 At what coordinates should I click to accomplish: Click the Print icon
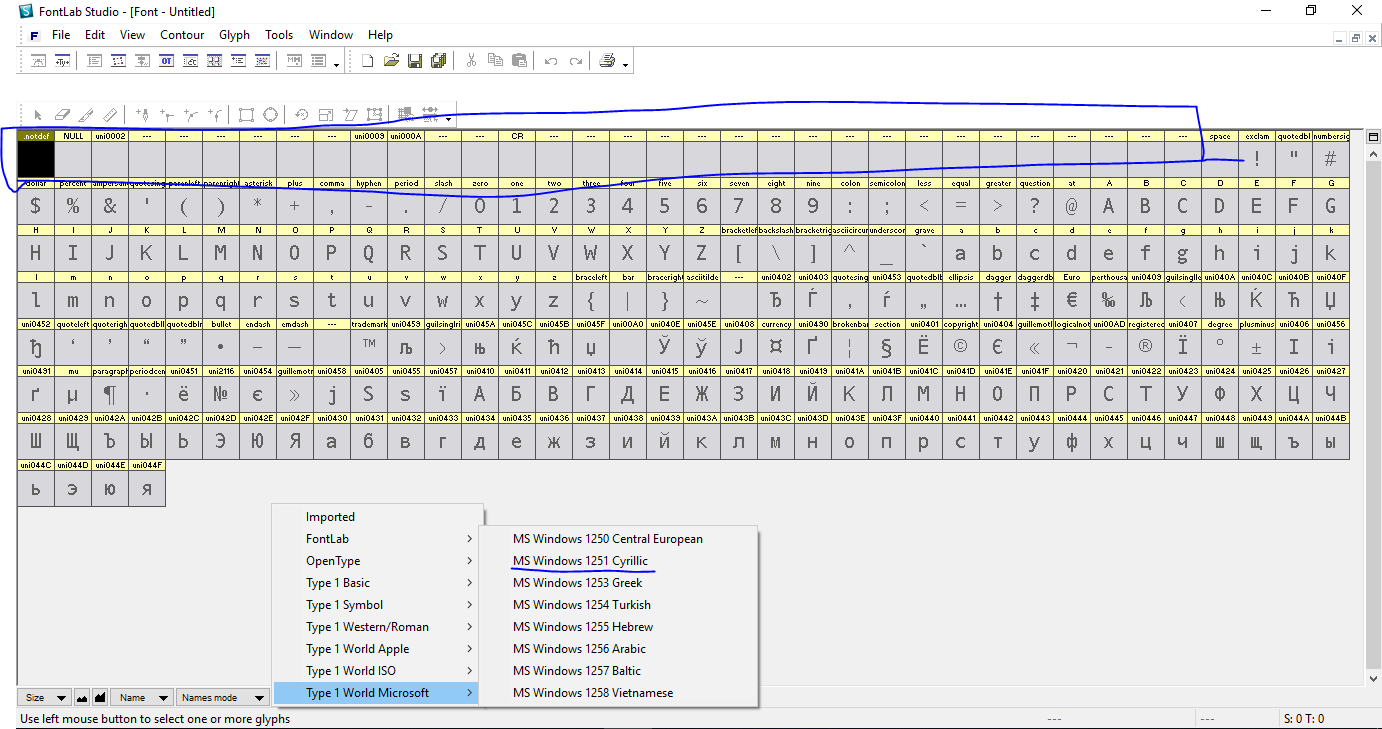[x=607, y=61]
